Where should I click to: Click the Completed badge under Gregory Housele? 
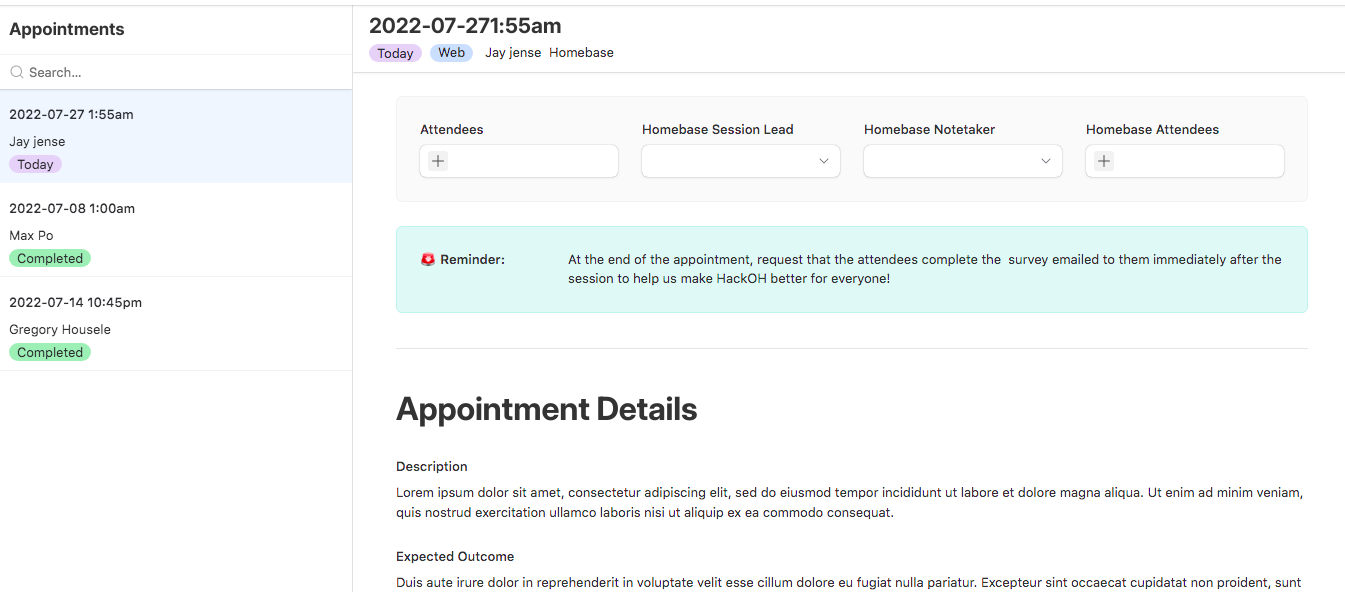pos(50,352)
